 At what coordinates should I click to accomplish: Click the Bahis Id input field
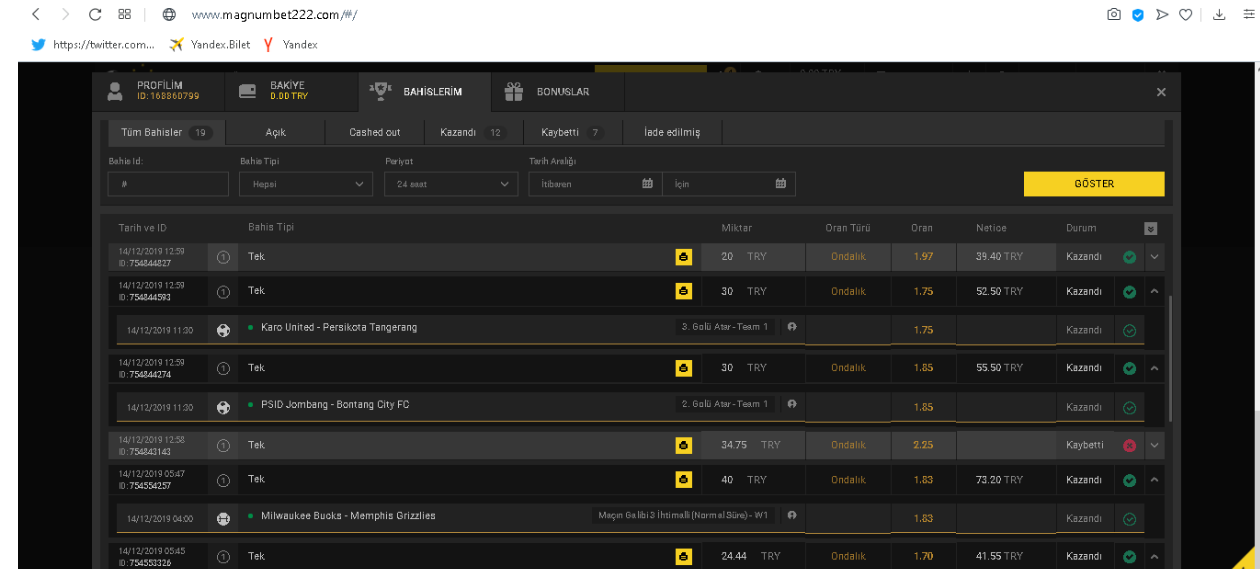coord(168,184)
